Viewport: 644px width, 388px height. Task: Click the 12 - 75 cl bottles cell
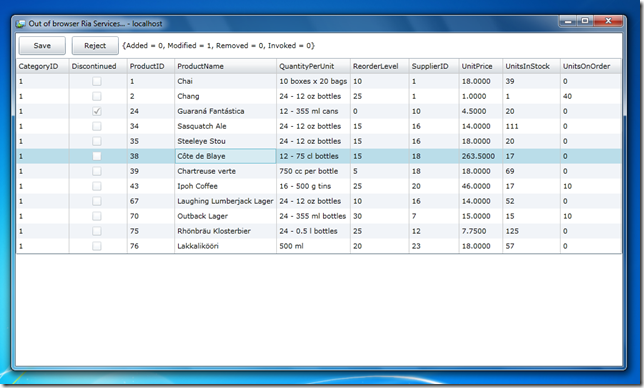tap(313, 156)
